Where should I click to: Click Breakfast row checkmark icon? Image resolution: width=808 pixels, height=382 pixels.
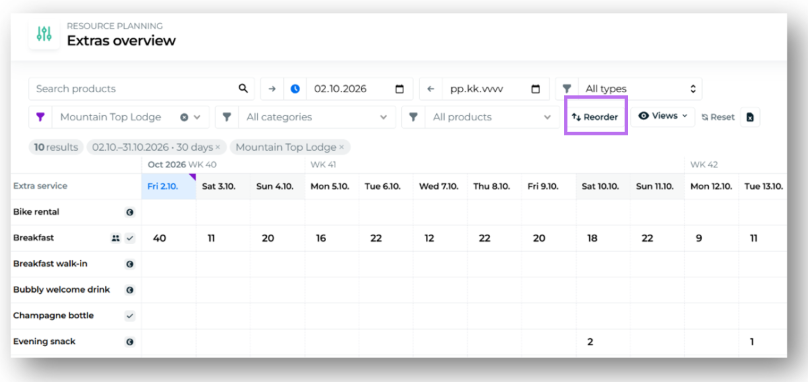tap(130, 238)
